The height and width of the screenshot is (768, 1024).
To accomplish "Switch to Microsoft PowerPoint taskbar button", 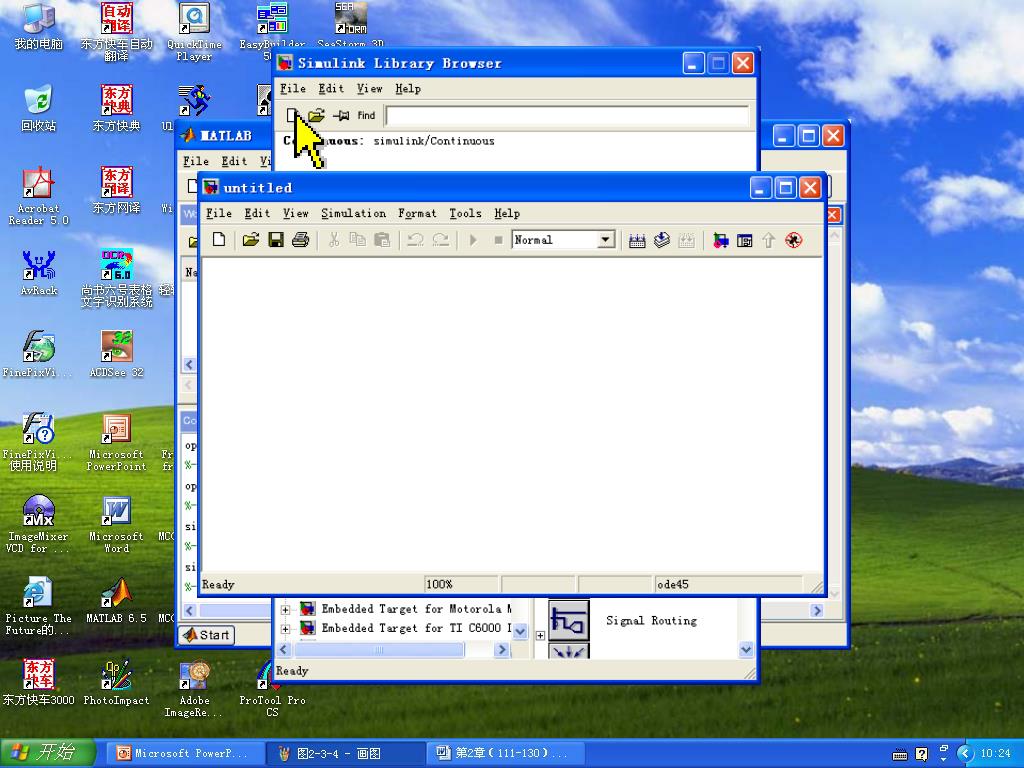I will point(185,753).
